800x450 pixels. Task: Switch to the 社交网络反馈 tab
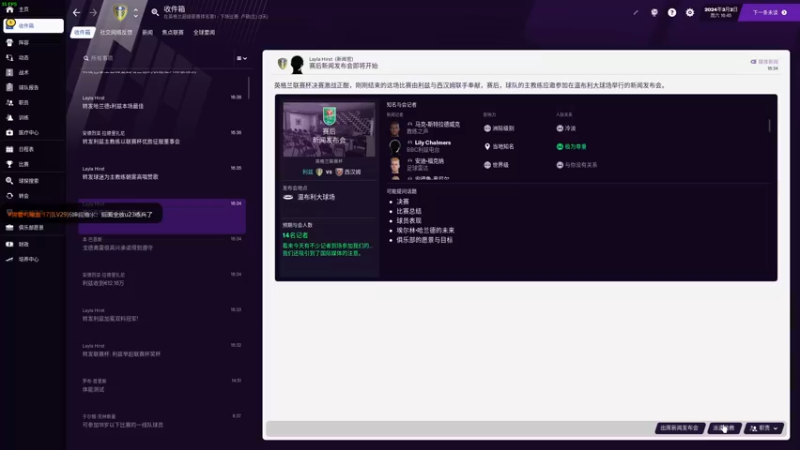[116, 32]
